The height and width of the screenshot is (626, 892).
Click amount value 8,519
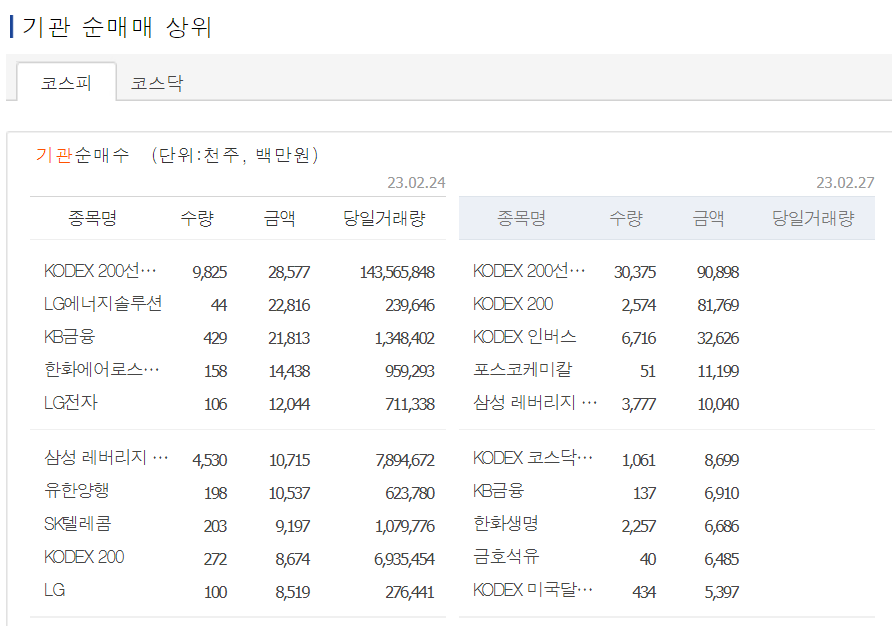[292, 592]
